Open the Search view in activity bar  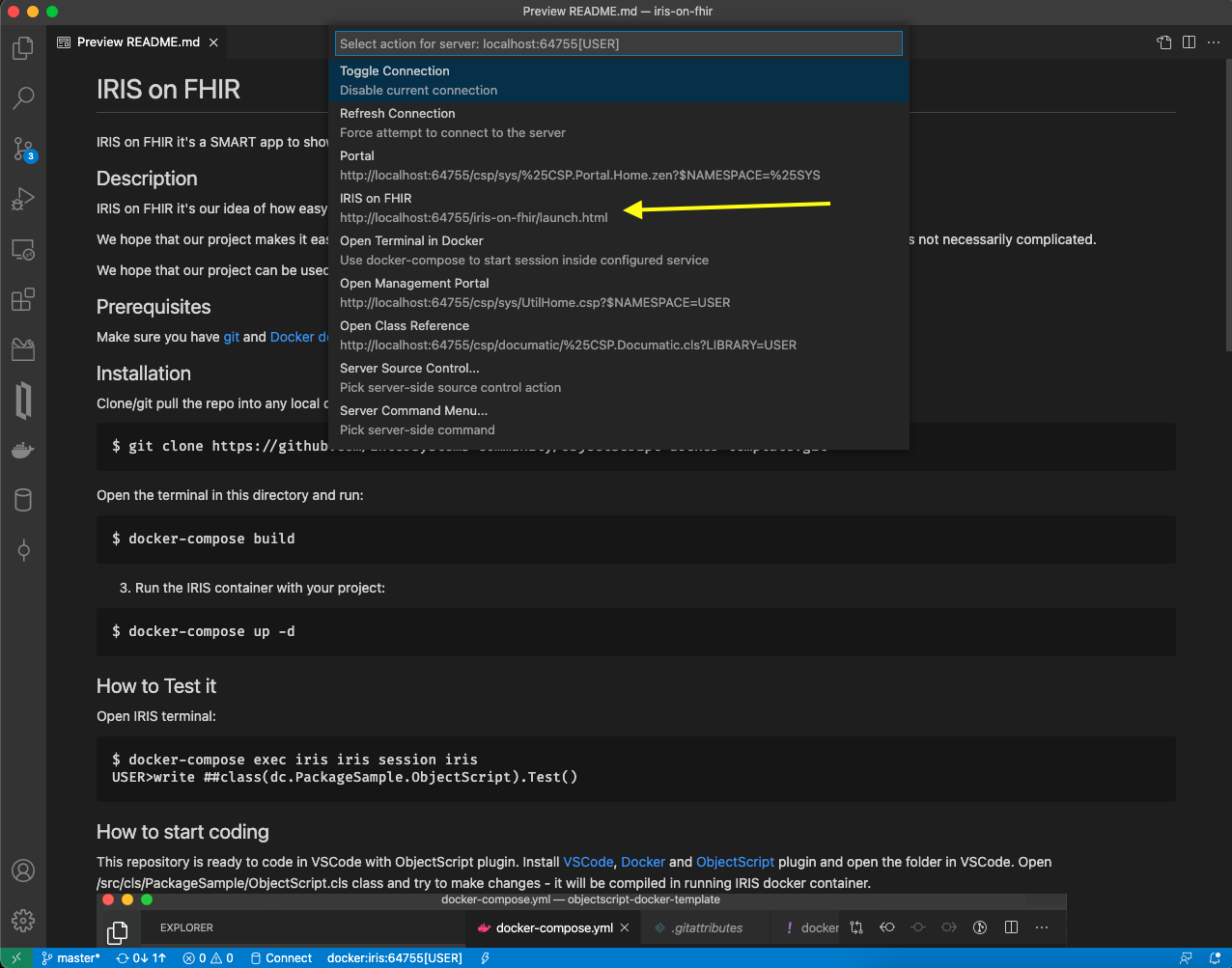(x=23, y=97)
